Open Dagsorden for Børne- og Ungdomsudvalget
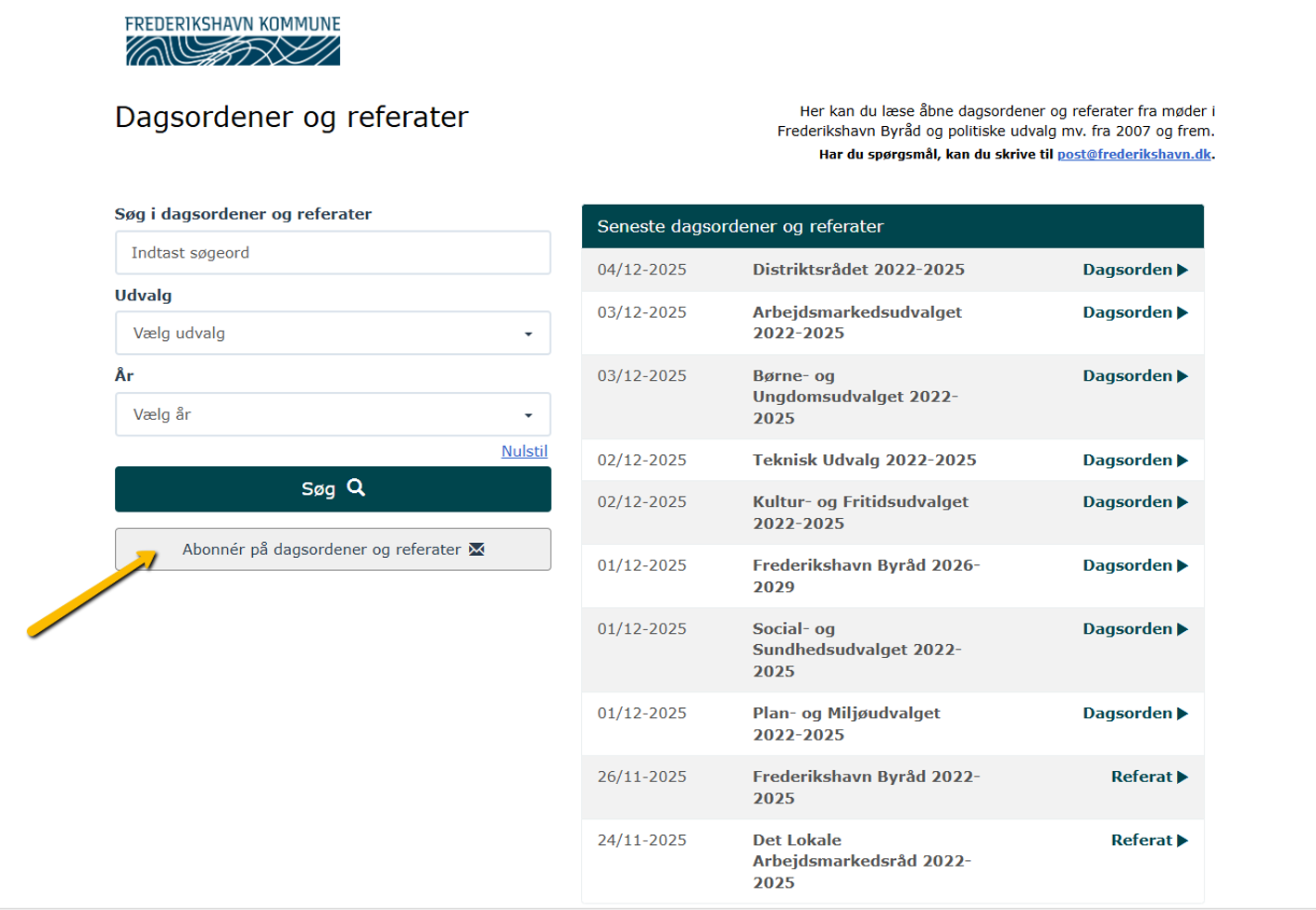The image size is (1316, 910). point(1127,376)
